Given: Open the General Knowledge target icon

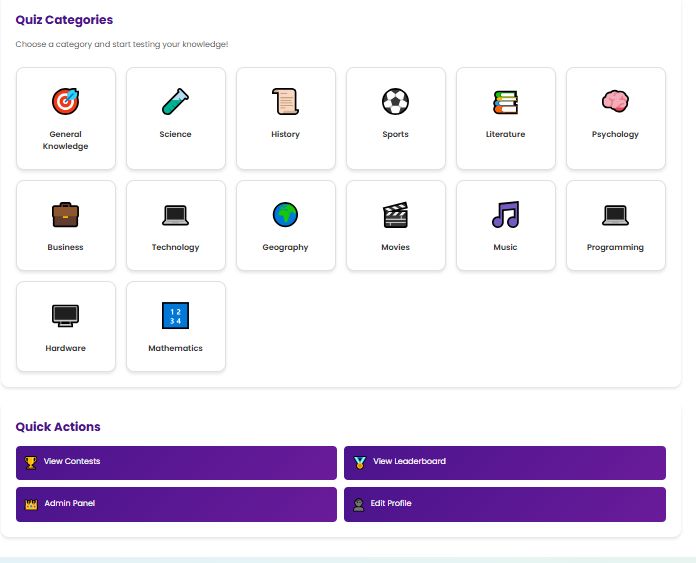Looking at the screenshot, I should 66,101.
